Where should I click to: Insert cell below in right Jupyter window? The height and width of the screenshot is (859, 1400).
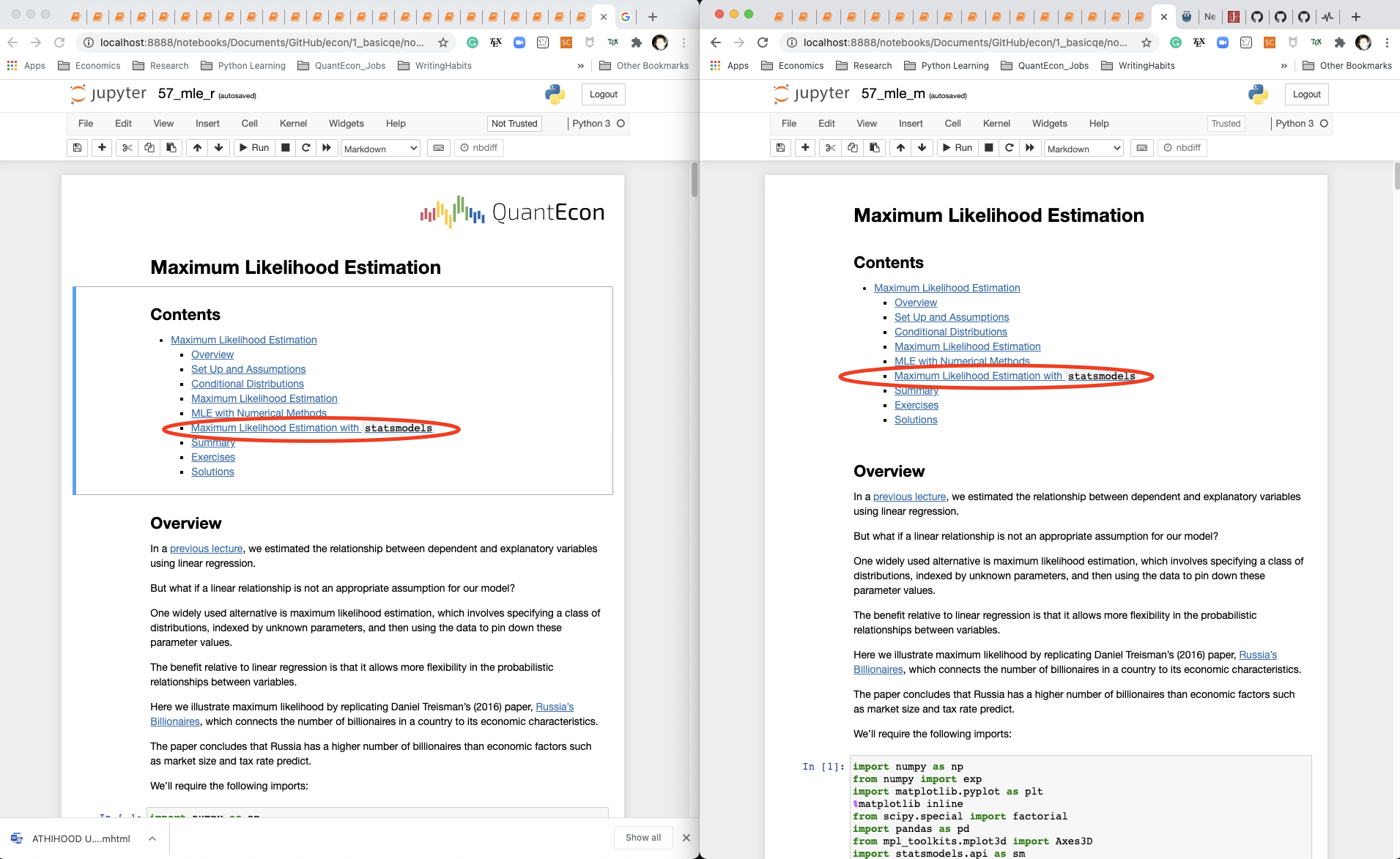pyautogui.click(x=805, y=148)
